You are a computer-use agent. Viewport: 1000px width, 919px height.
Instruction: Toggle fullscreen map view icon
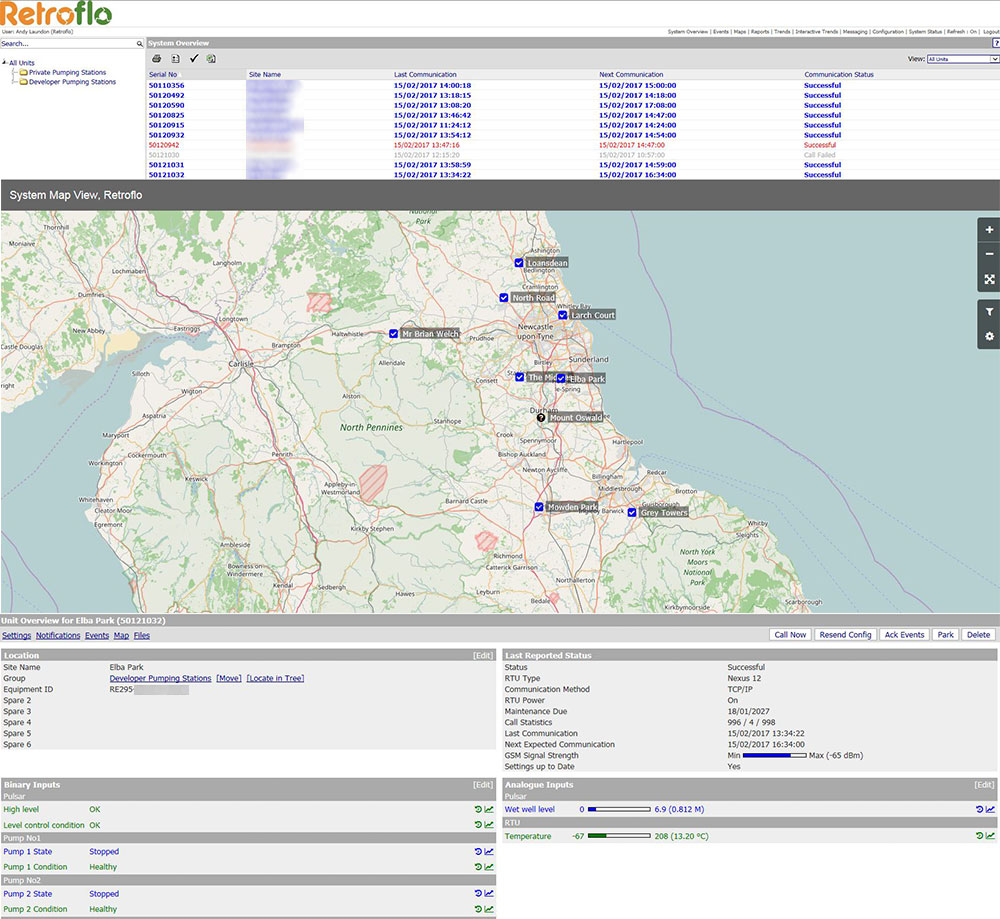point(989,280)
